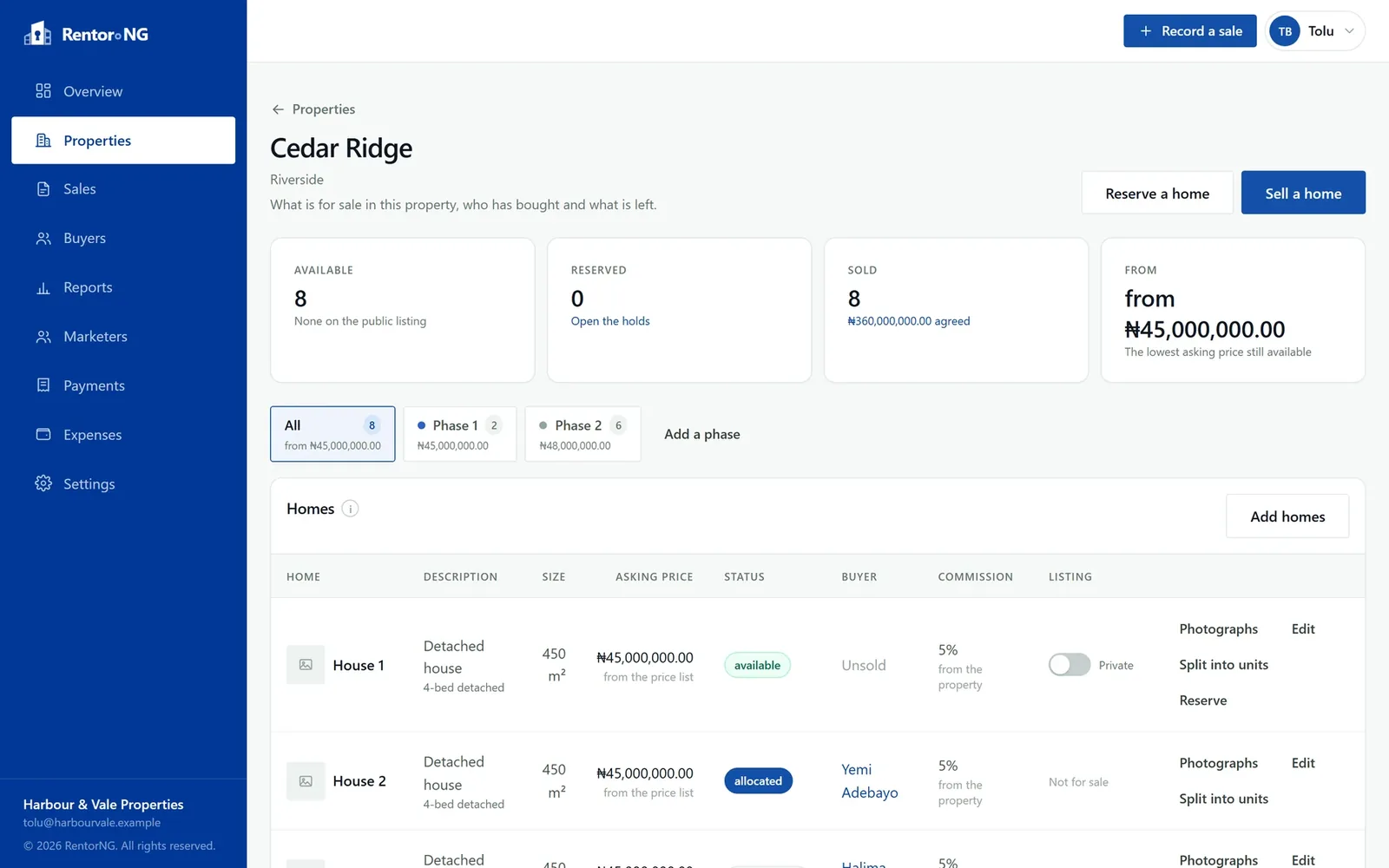The width and height of the screenshot is (1389, 868).
Task: Edit House 2
Action: coord(1303,763)
